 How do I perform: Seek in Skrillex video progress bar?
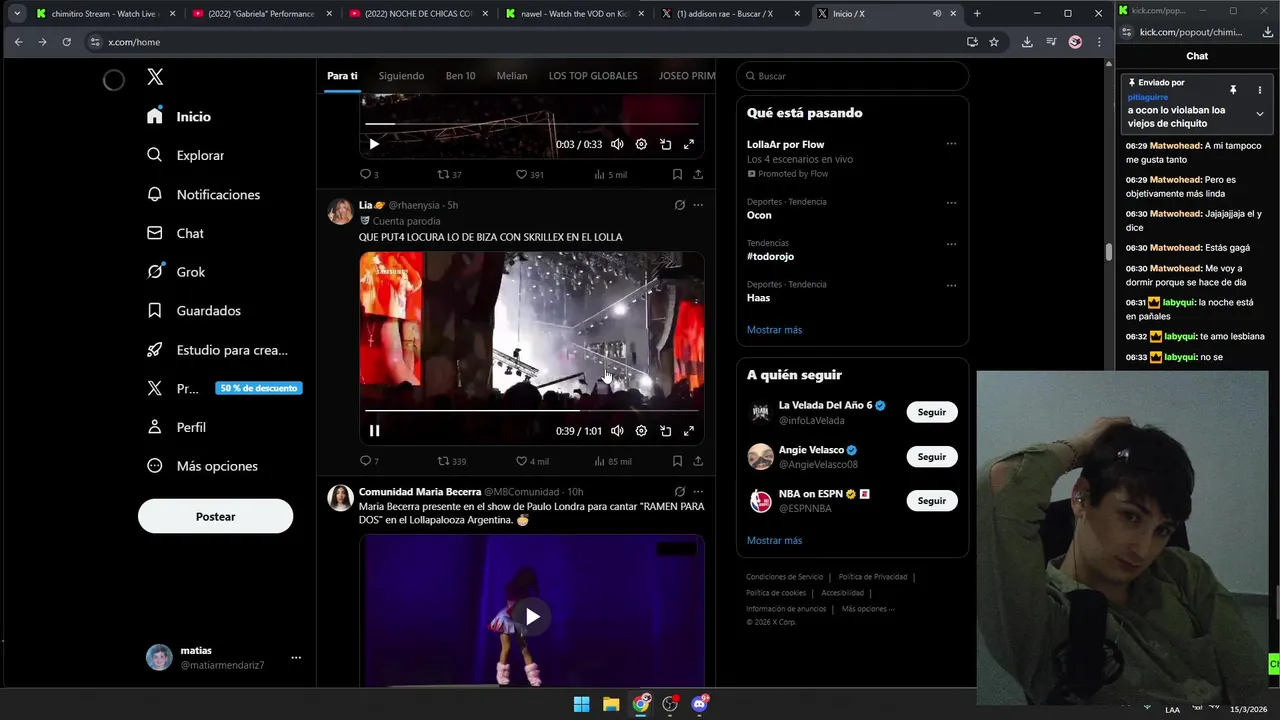point(531,410)
